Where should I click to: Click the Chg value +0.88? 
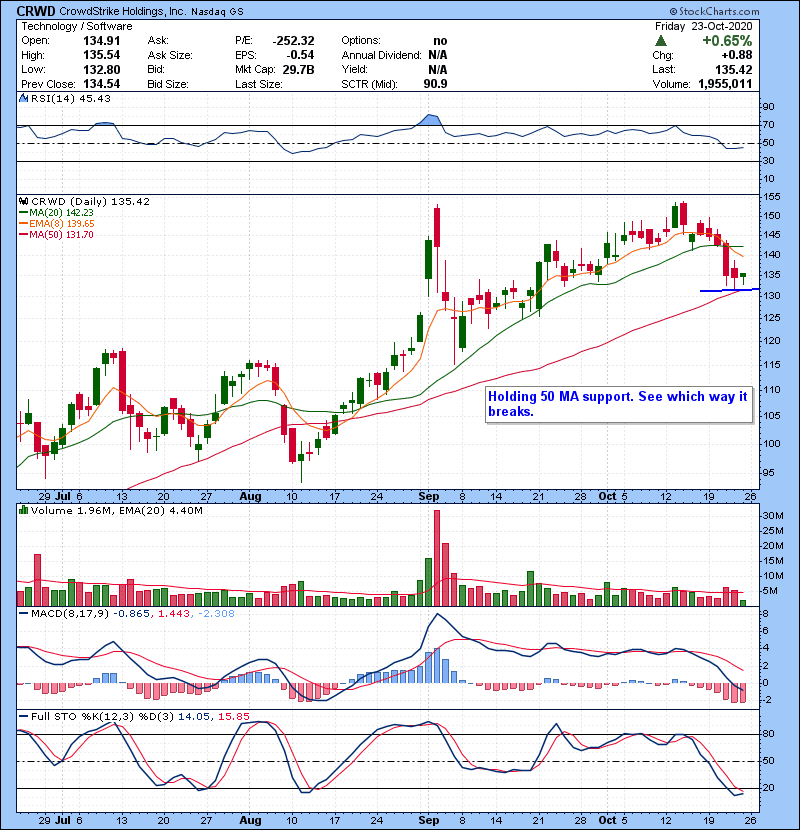pyautogui.click(x=736, y=55)
